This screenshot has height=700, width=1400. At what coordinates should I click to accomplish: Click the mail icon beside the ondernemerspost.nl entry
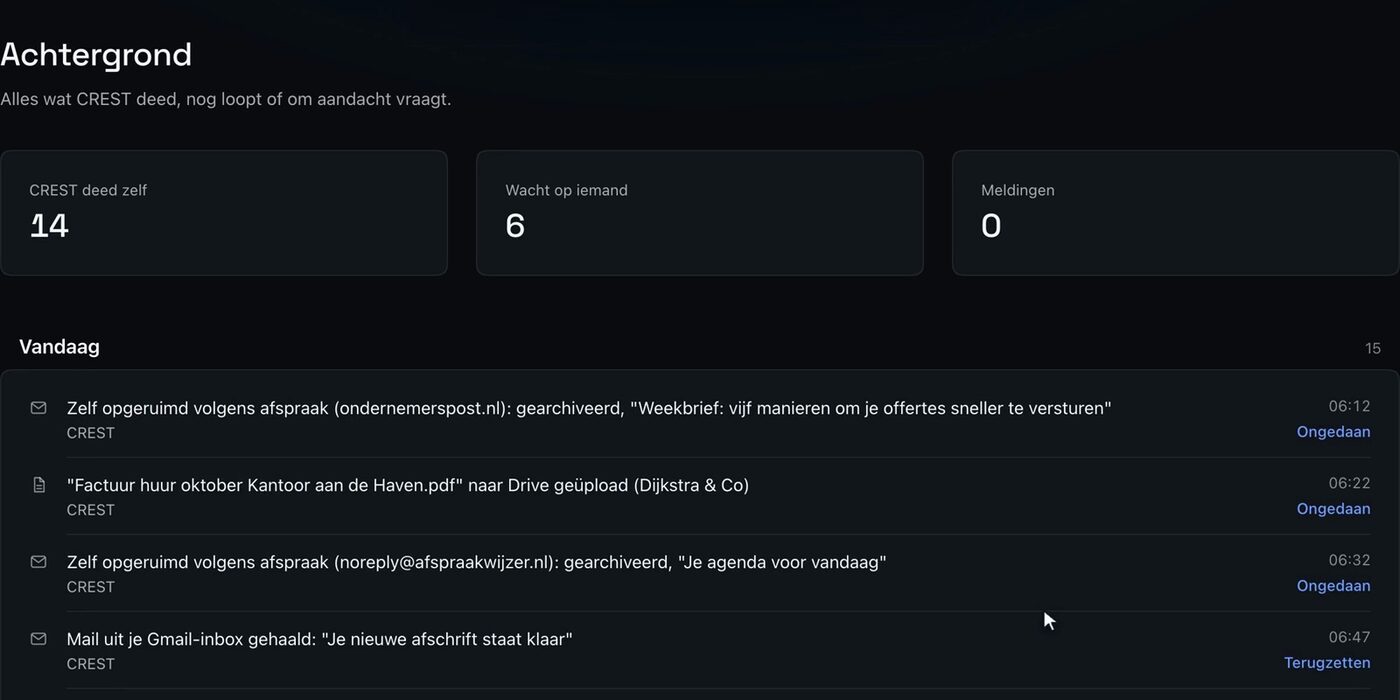point(39,408)
